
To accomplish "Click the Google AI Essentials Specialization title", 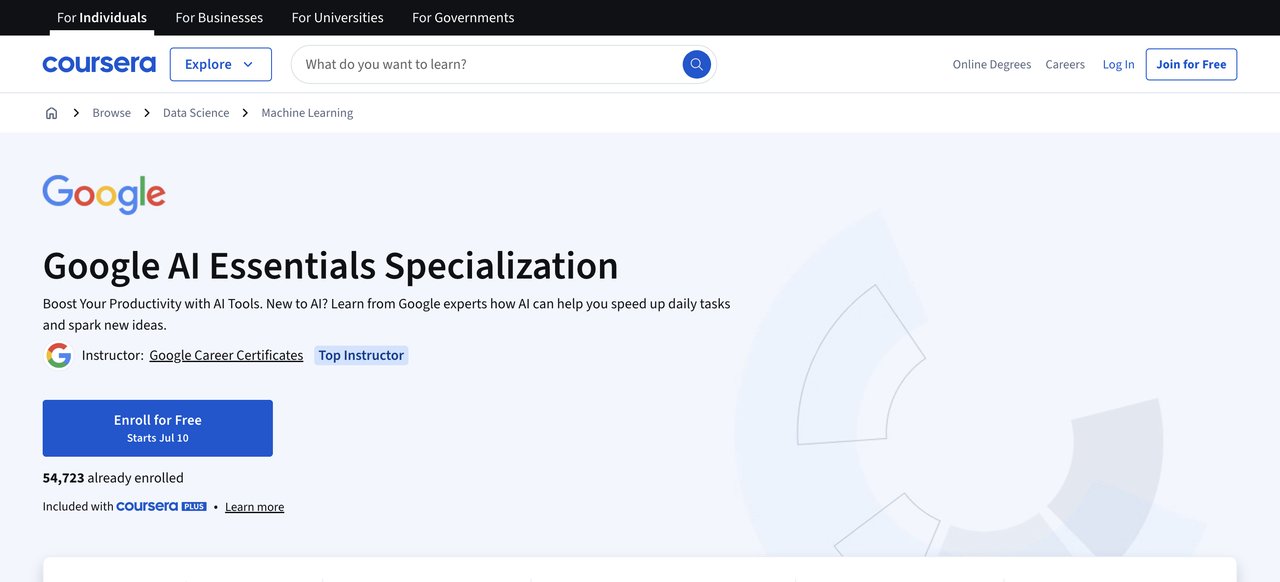I will (x=331, y=266).
